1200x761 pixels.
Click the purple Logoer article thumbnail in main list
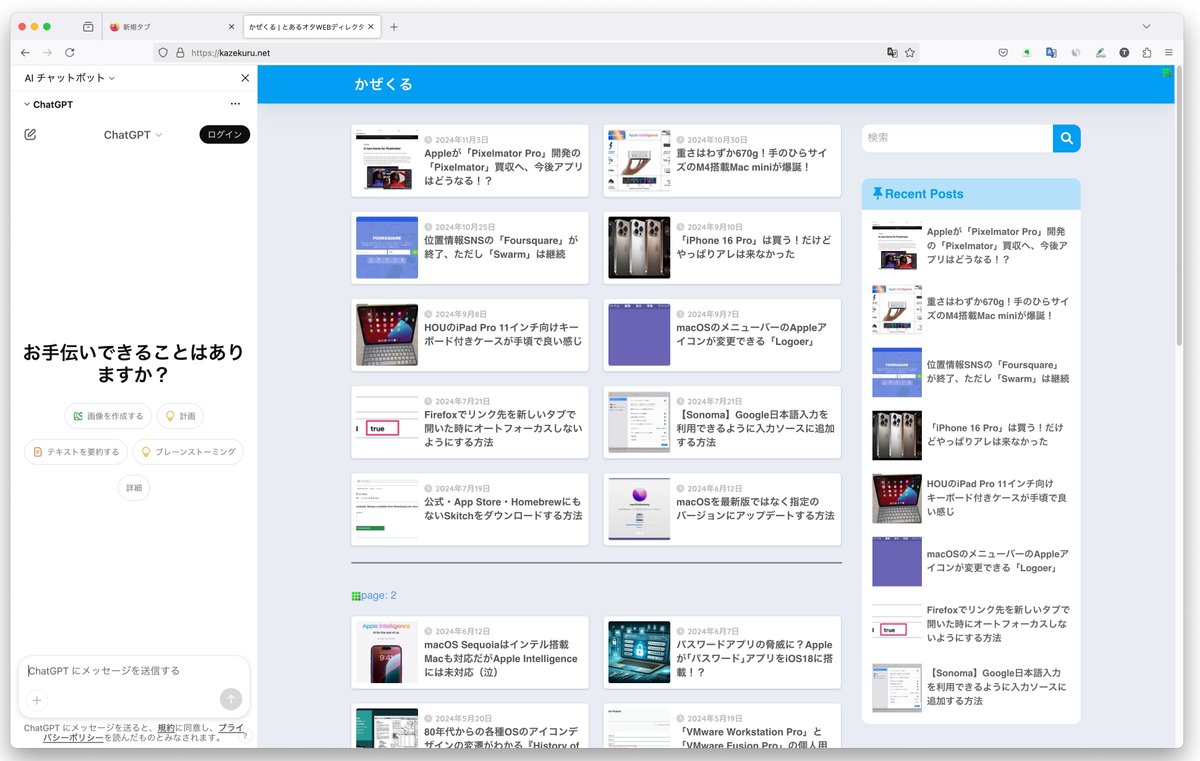coord(639,335)
